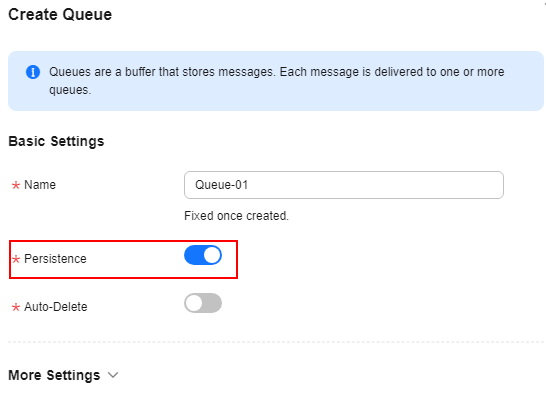This screenshot has width=546, height=406.
Task: Click the blue info icon in the banner
Action: click(x=33, y=72)
